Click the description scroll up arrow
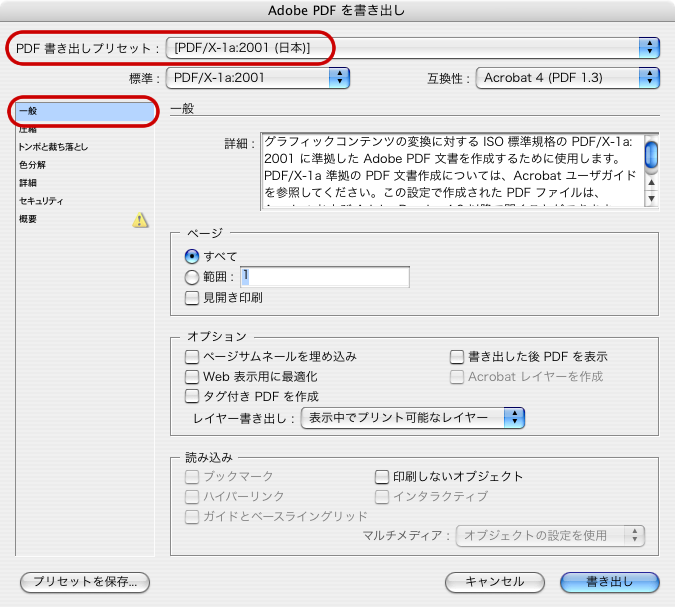Screen dimensions: 675x607 651,183
